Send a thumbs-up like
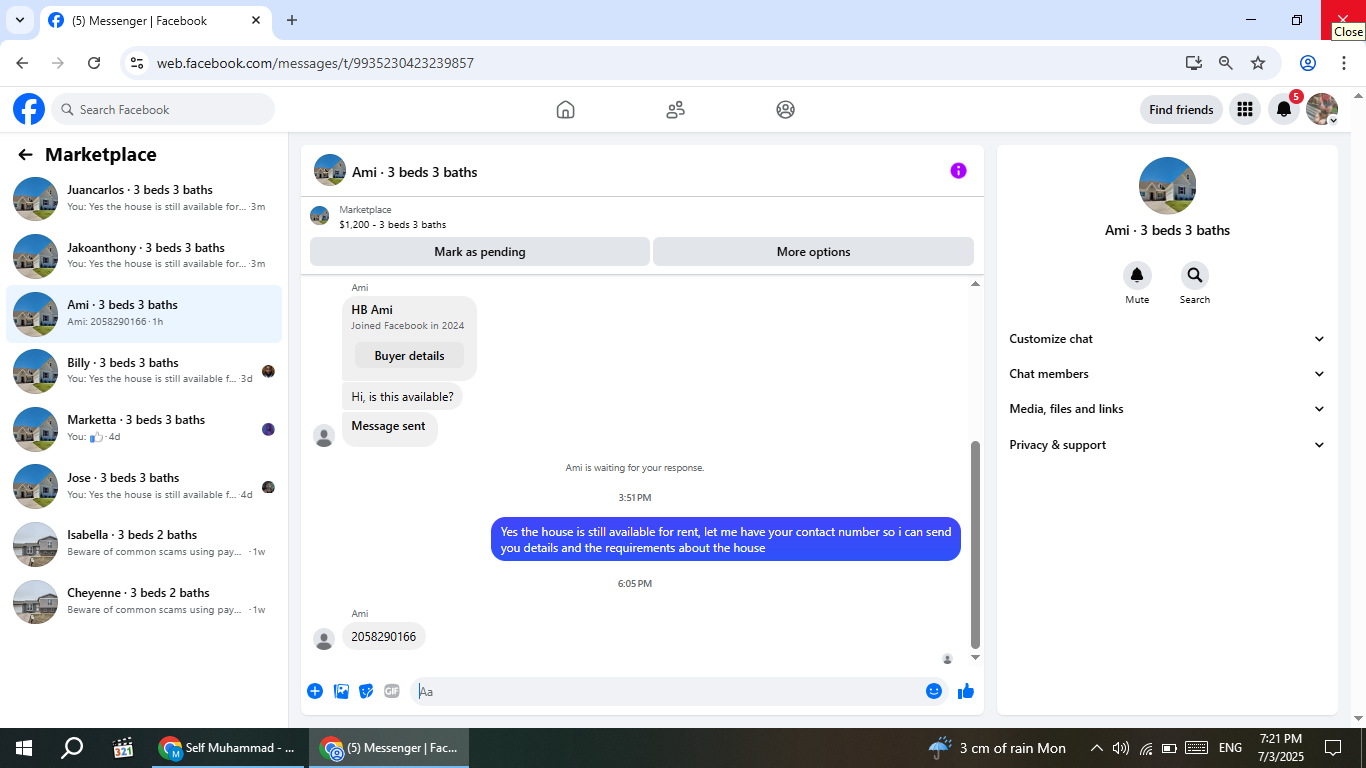The image size is (1366, 768). click(966, 691)
